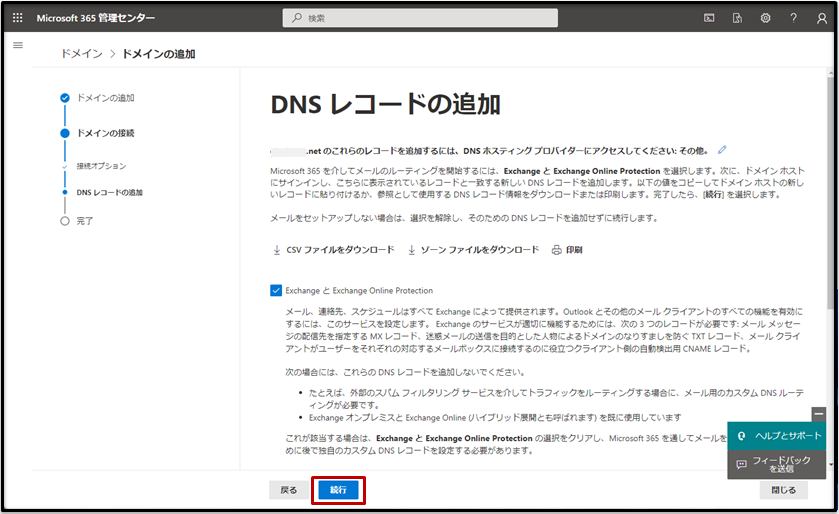Open the settings gear icon

pos(766,18)
